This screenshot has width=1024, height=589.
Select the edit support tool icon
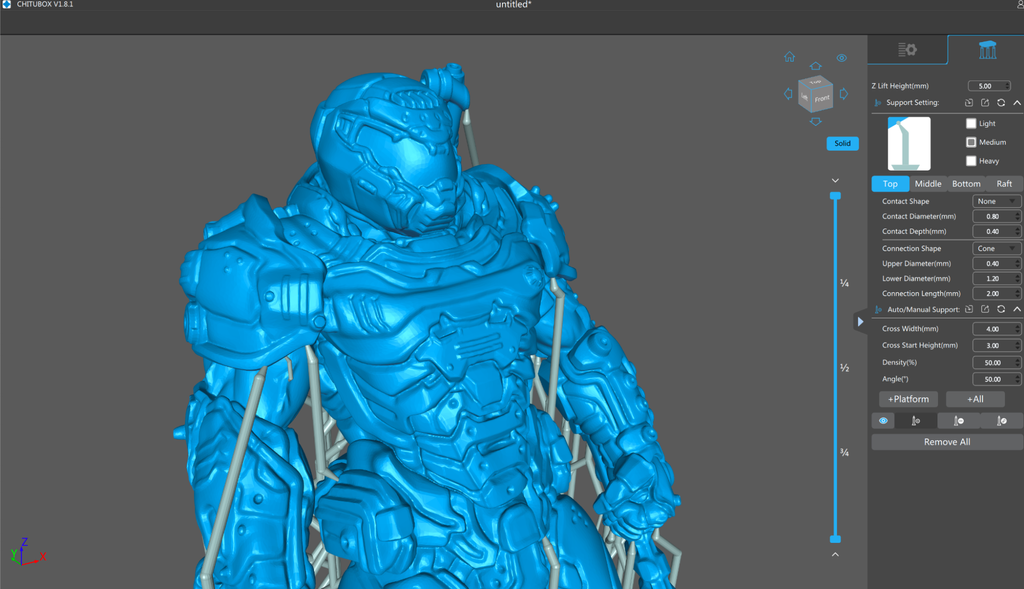coord(1003,420)
